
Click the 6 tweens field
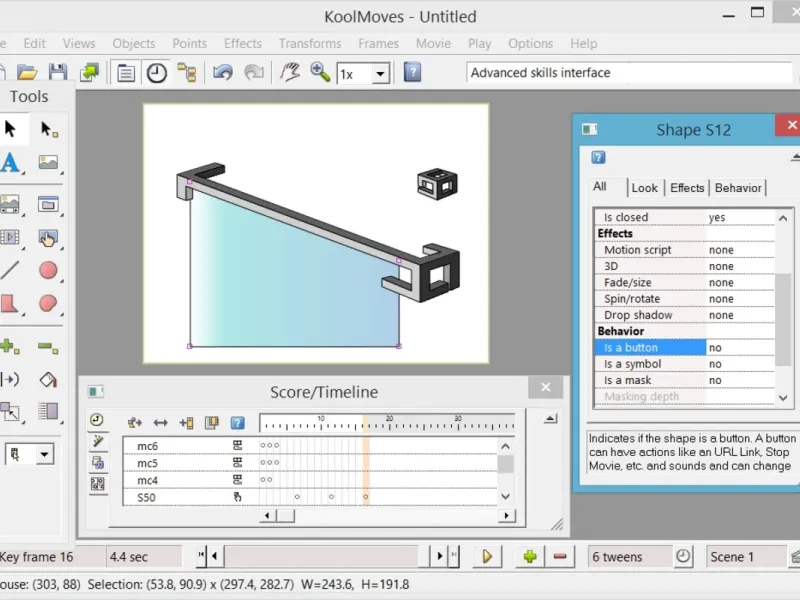click(x=630, y=556)
